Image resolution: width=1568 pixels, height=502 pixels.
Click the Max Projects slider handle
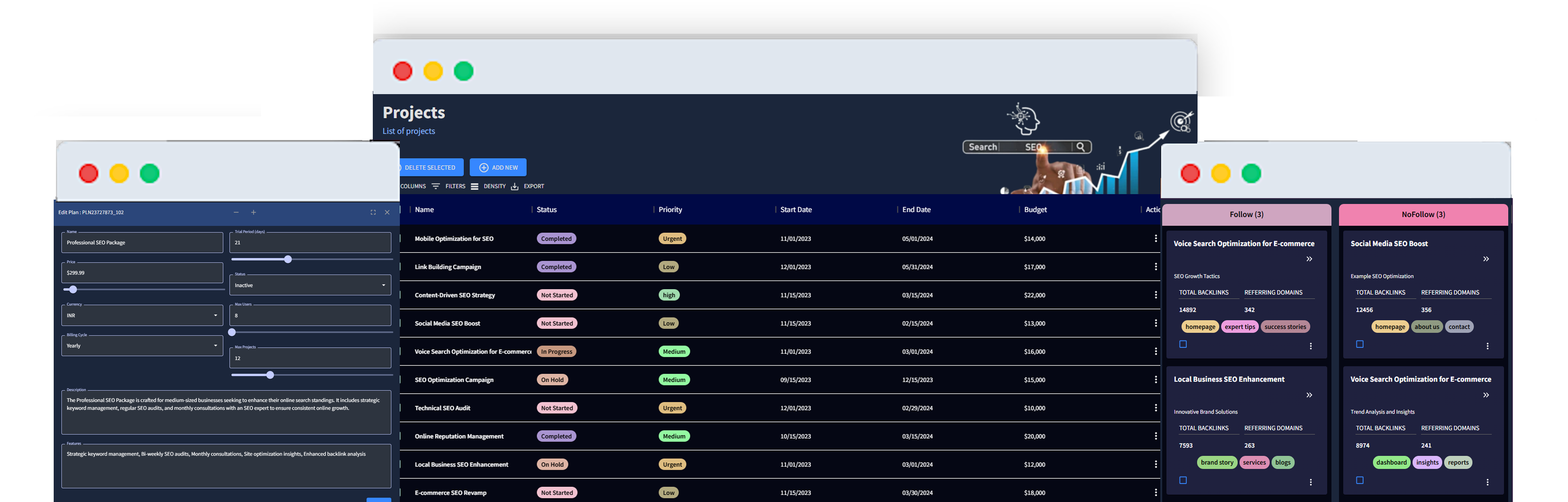[x=270, y=375]
